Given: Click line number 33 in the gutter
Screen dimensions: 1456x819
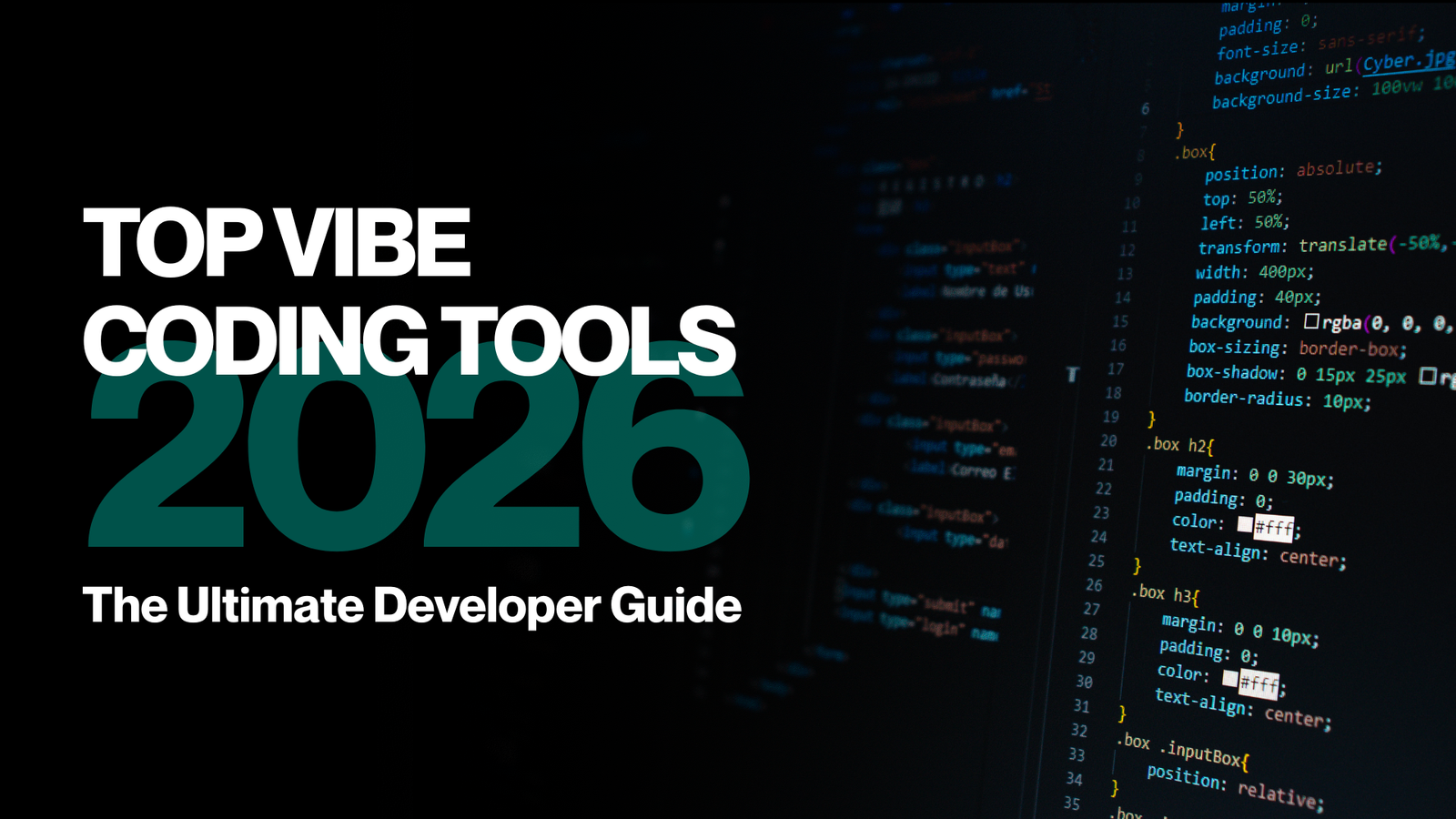Looking at the screenshot, I should [x=1077, y=754].
